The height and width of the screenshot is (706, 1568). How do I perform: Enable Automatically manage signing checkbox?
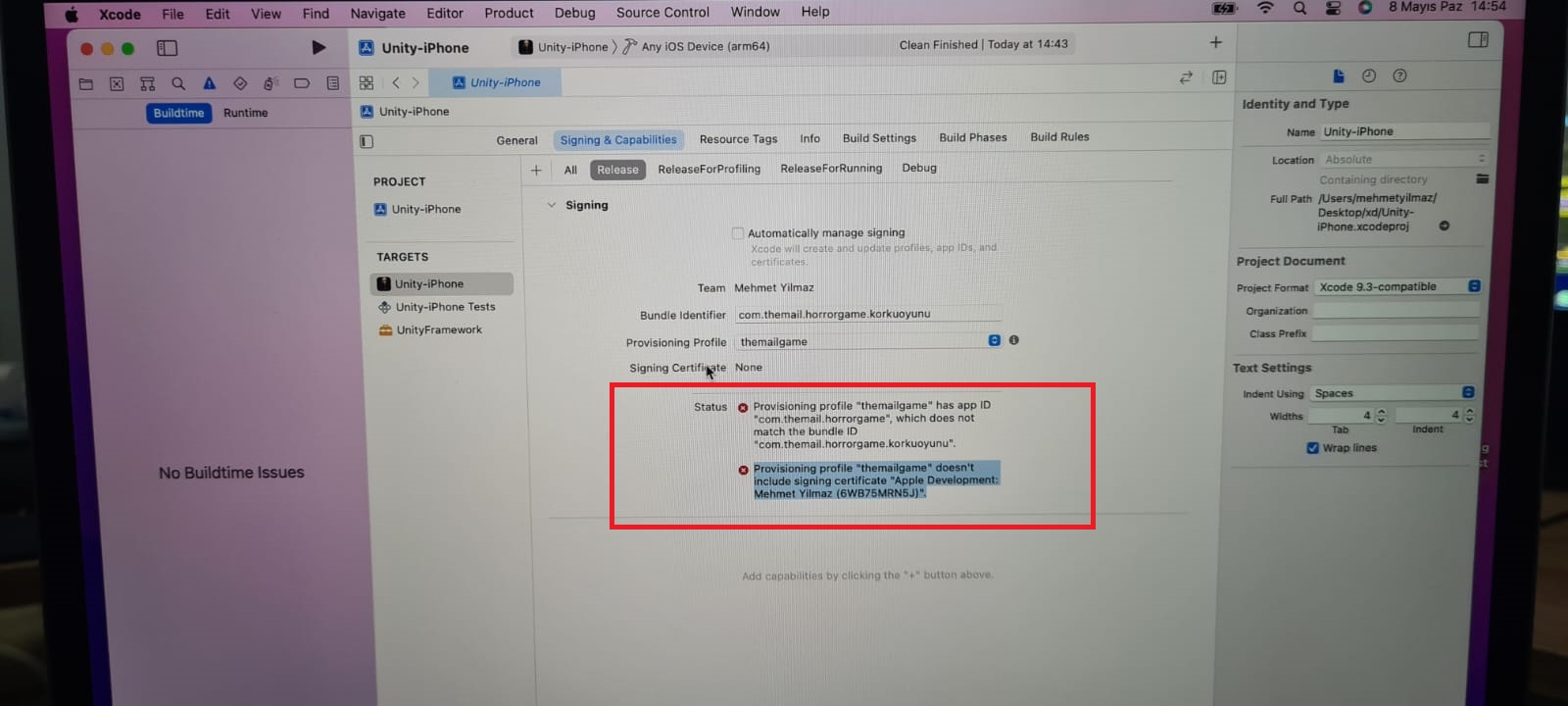pyautogui.click(x=738, y=233)
